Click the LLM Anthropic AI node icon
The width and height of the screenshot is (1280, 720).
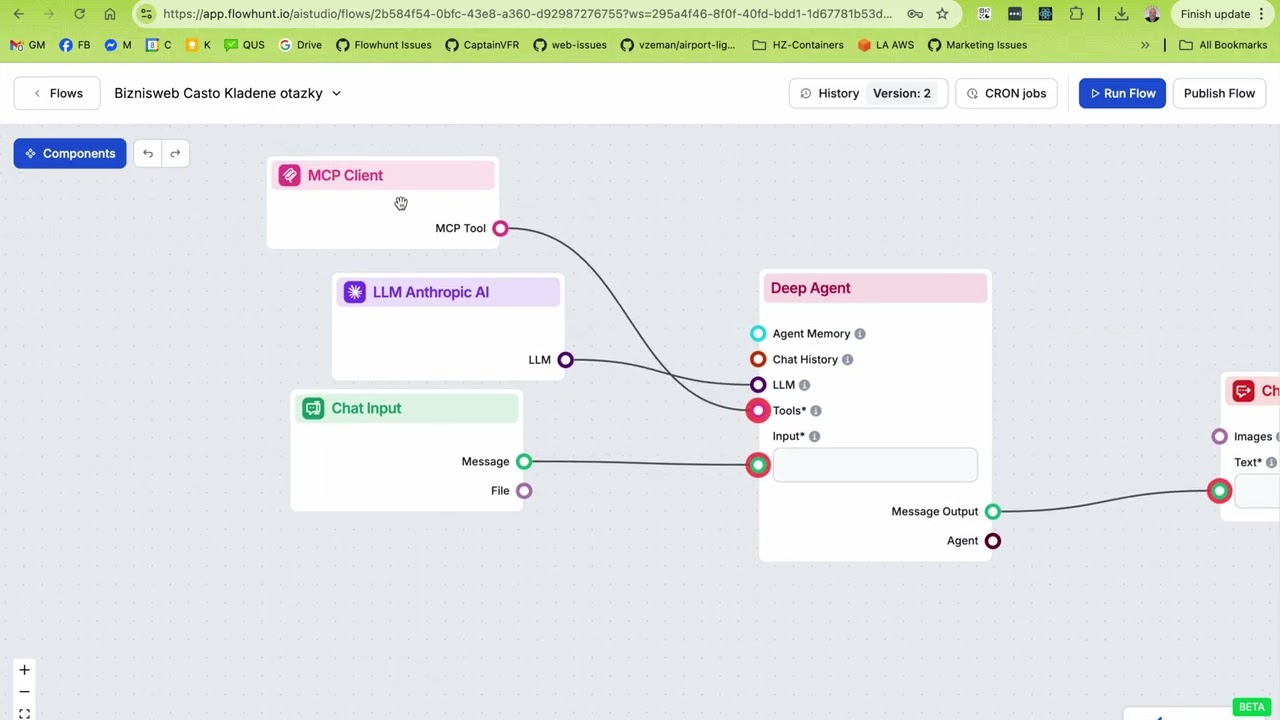pyautogui.click(x=354, y=291)
